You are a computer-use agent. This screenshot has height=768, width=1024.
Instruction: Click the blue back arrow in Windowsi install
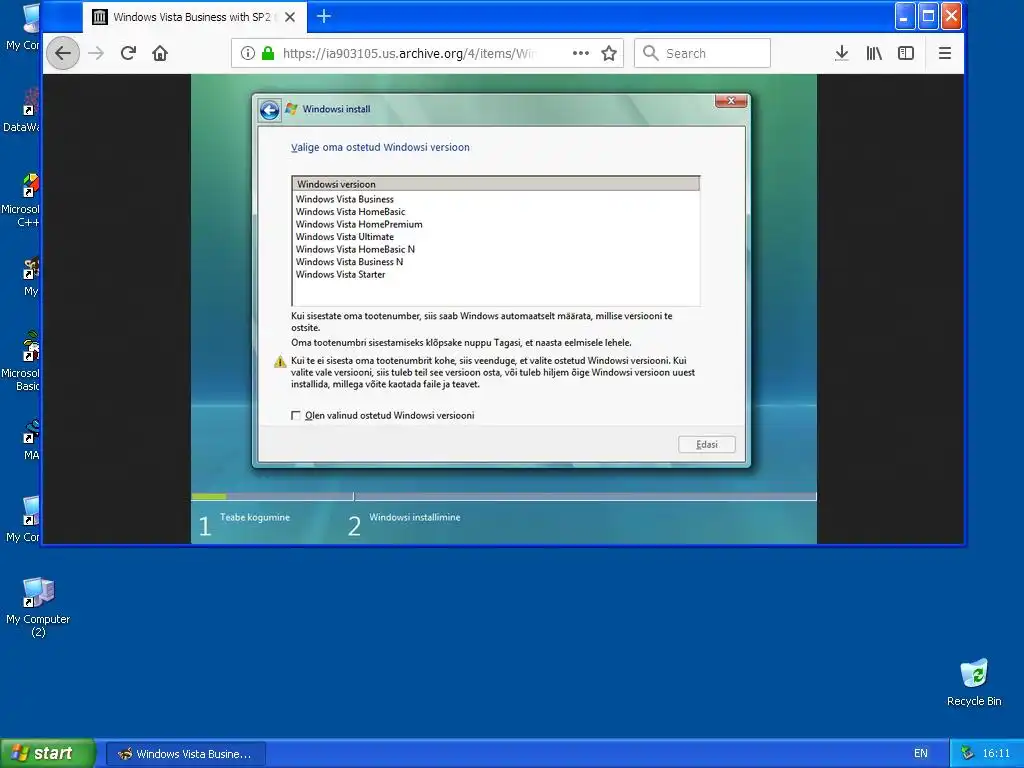[x=269, y=110]
